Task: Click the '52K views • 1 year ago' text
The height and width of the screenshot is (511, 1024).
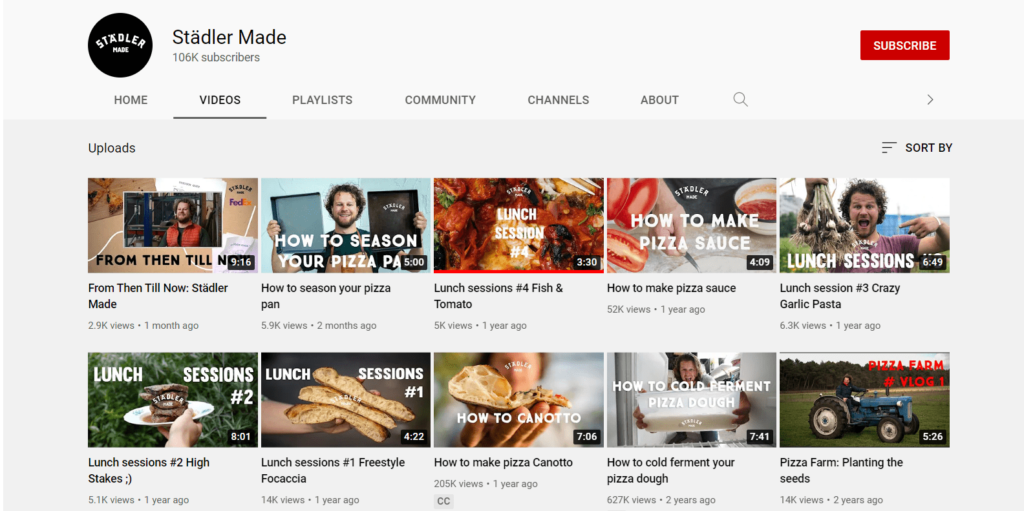Action: click(x=656, y=310)
